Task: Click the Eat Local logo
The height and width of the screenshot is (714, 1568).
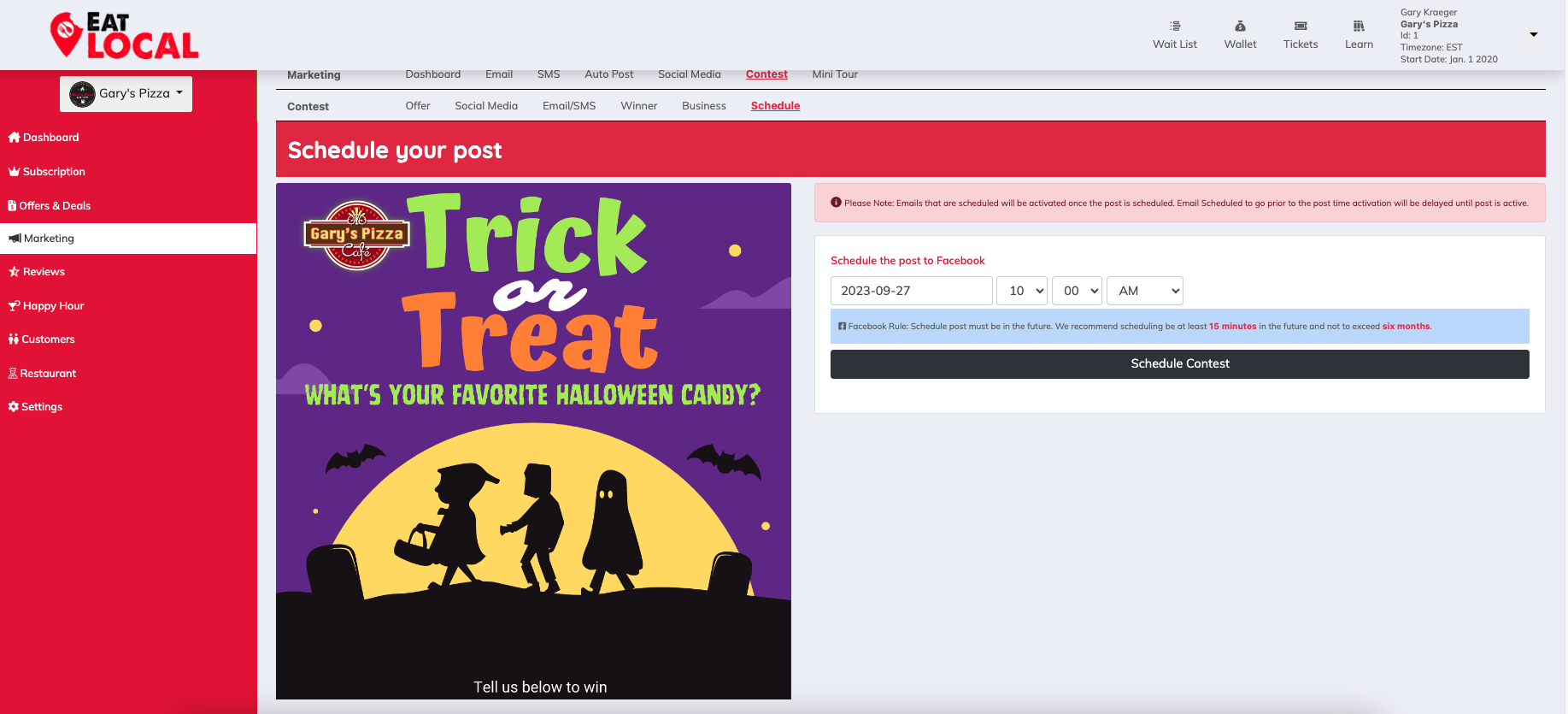Action: [125, 36]
